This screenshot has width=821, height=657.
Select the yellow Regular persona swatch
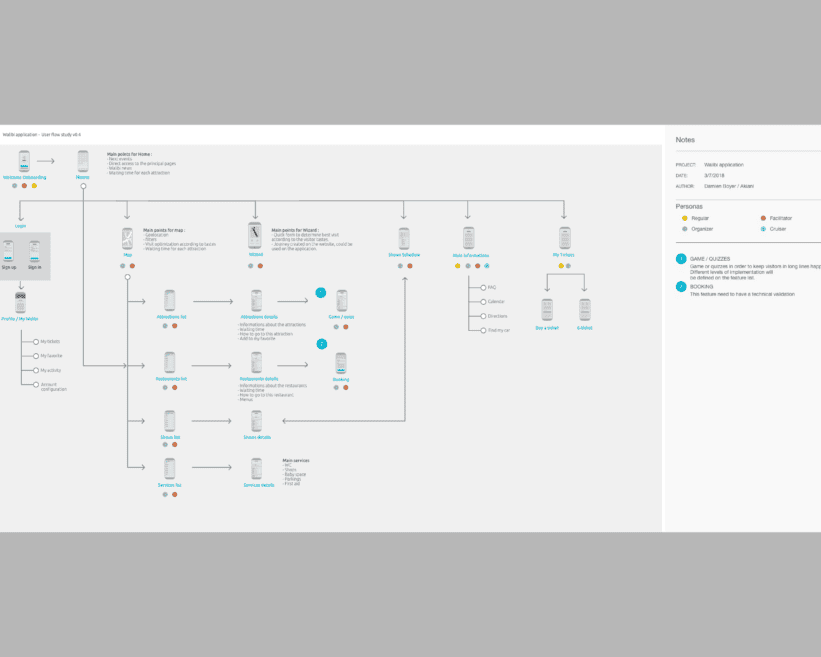(684, 218)
